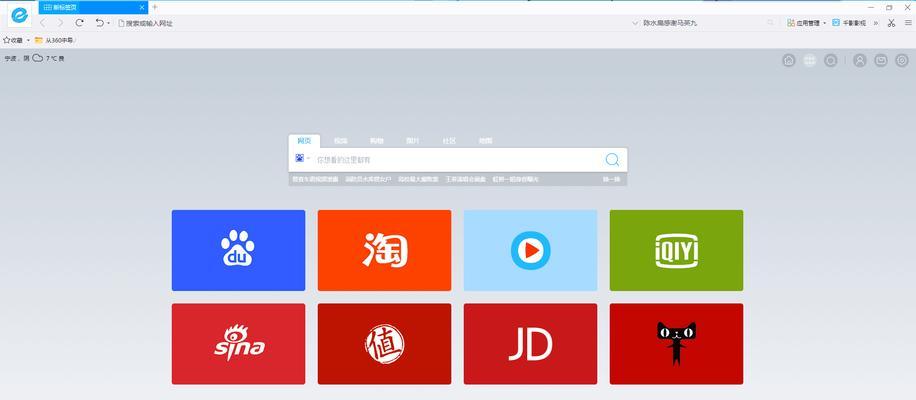Click 换一换 to refresh suggestions
Image resolution: width=916 pixels, height=400 pixels.
[612, 179]
